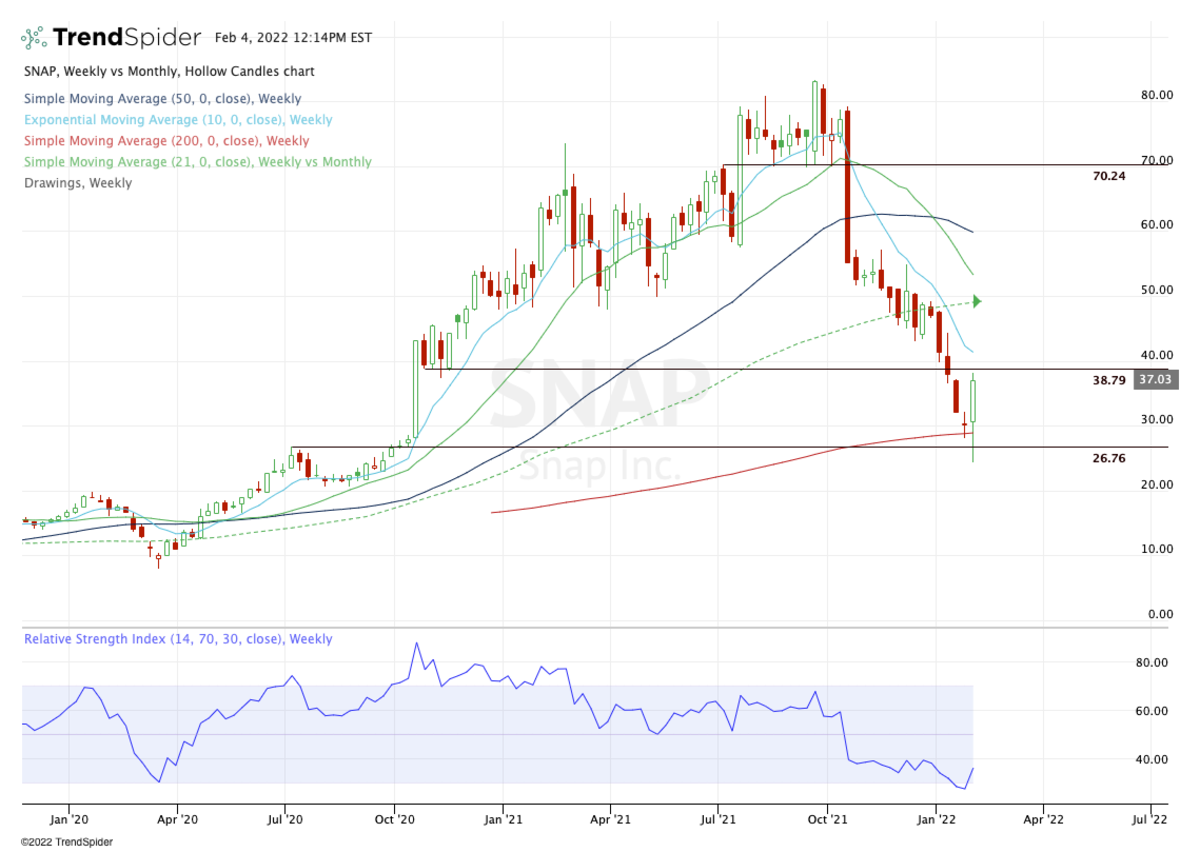1200x852 pixels.
Task: Click the timestamp Feb 4, 2022 12:14PM EST
Action: (293, 38)
